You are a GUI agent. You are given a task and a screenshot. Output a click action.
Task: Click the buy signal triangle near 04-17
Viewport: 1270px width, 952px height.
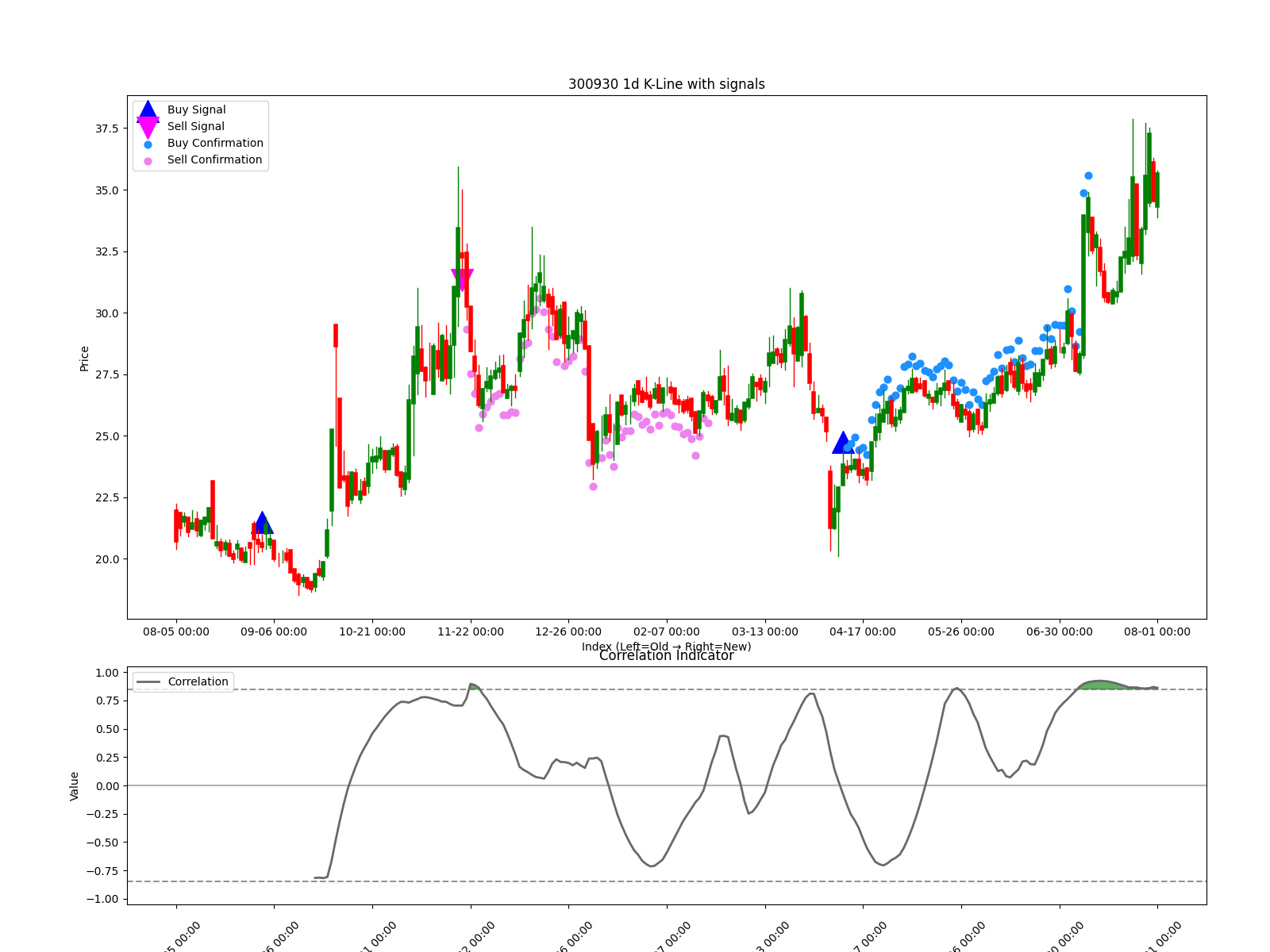[843, 443]
